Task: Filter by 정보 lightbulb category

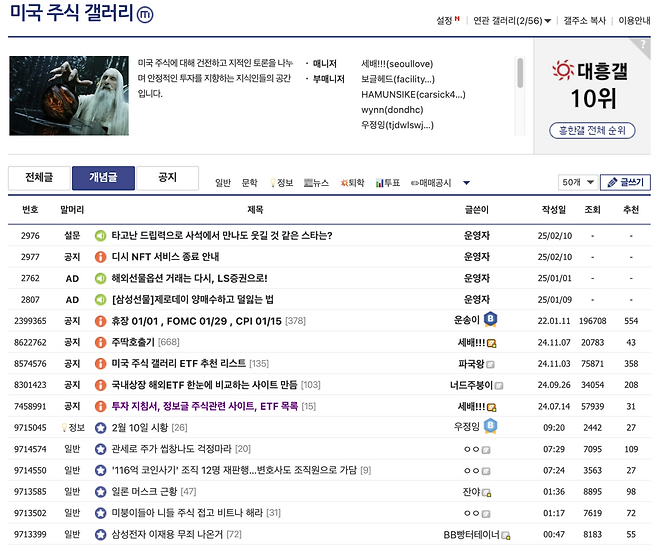Action: coord(282,183)
